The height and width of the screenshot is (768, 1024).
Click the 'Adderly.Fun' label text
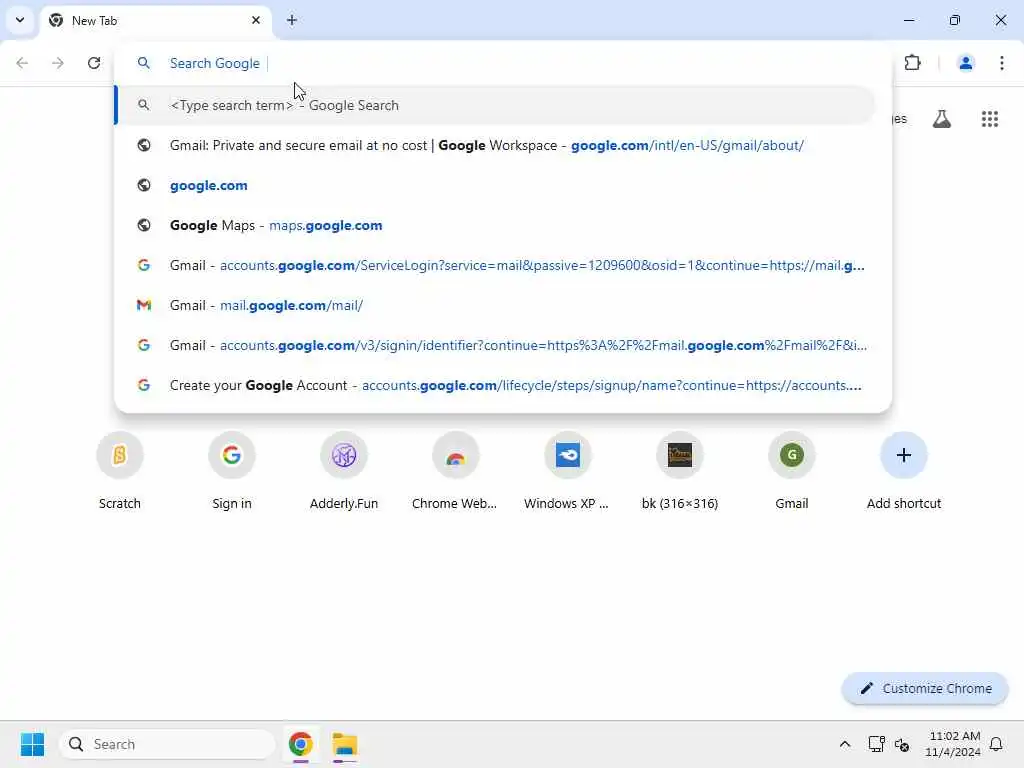344,504
